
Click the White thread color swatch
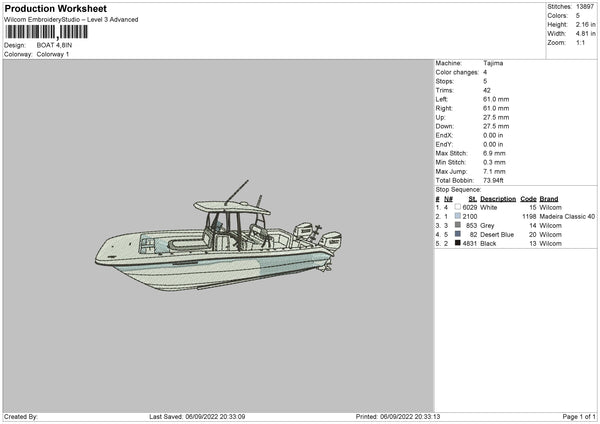click(x=457, y=207)
